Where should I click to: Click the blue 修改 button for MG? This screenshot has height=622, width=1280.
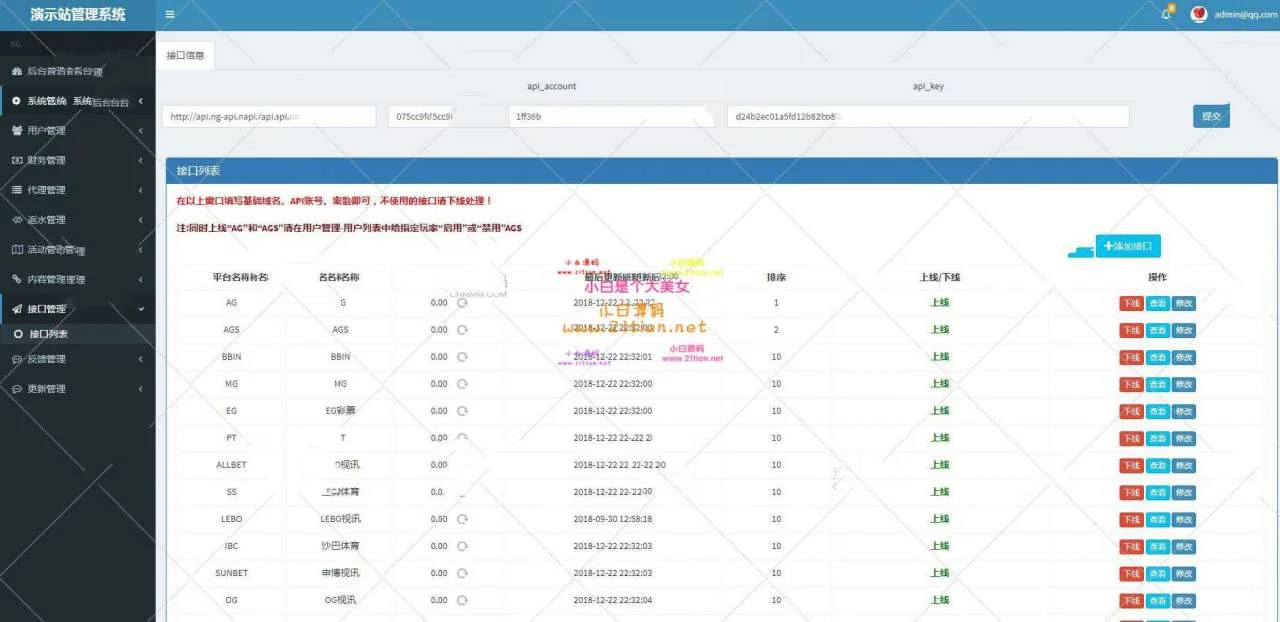(x=1183, y=384)
